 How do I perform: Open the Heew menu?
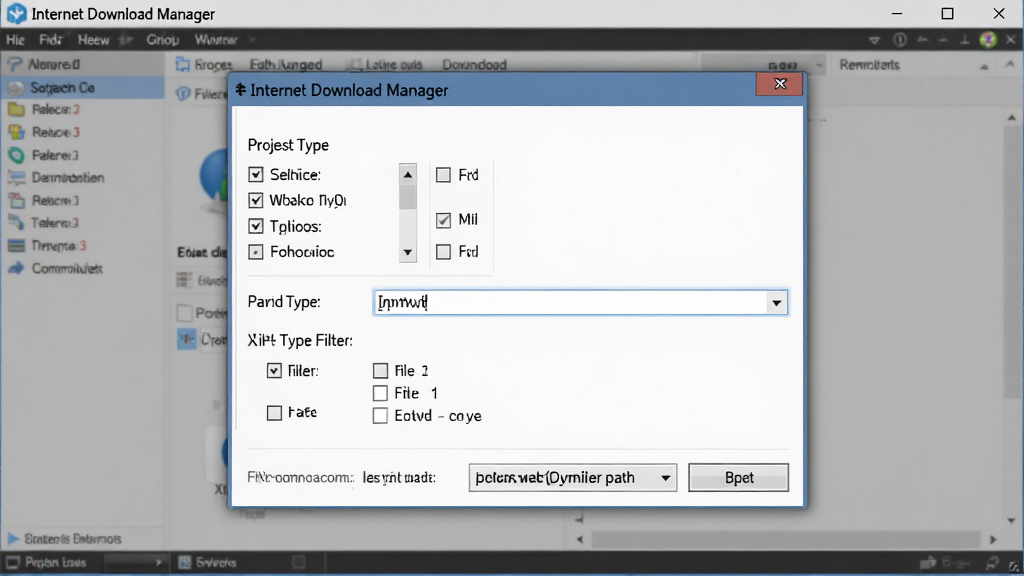(x=93, y=40)
